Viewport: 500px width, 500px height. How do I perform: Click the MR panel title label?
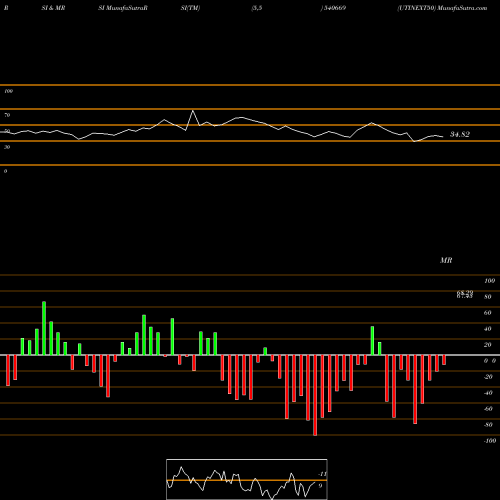446,260
